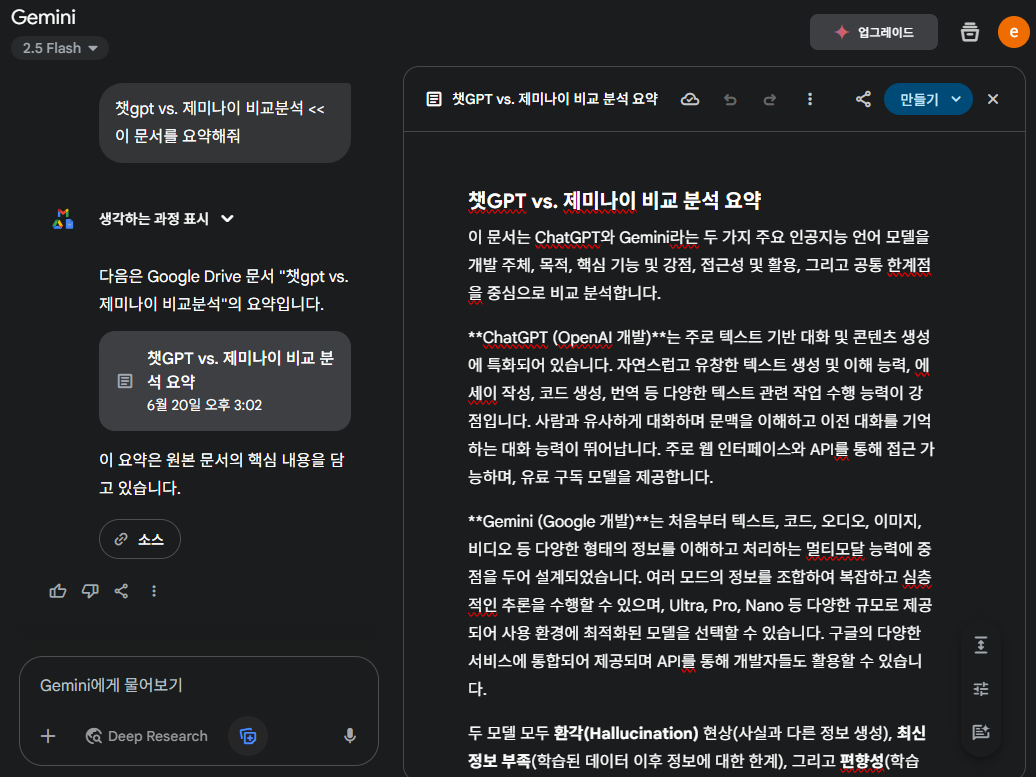This screenshot has width=1036, height=777.
Task: Click the cloud saved status icon
Action: pyautogui.click(x=690, y=99)
